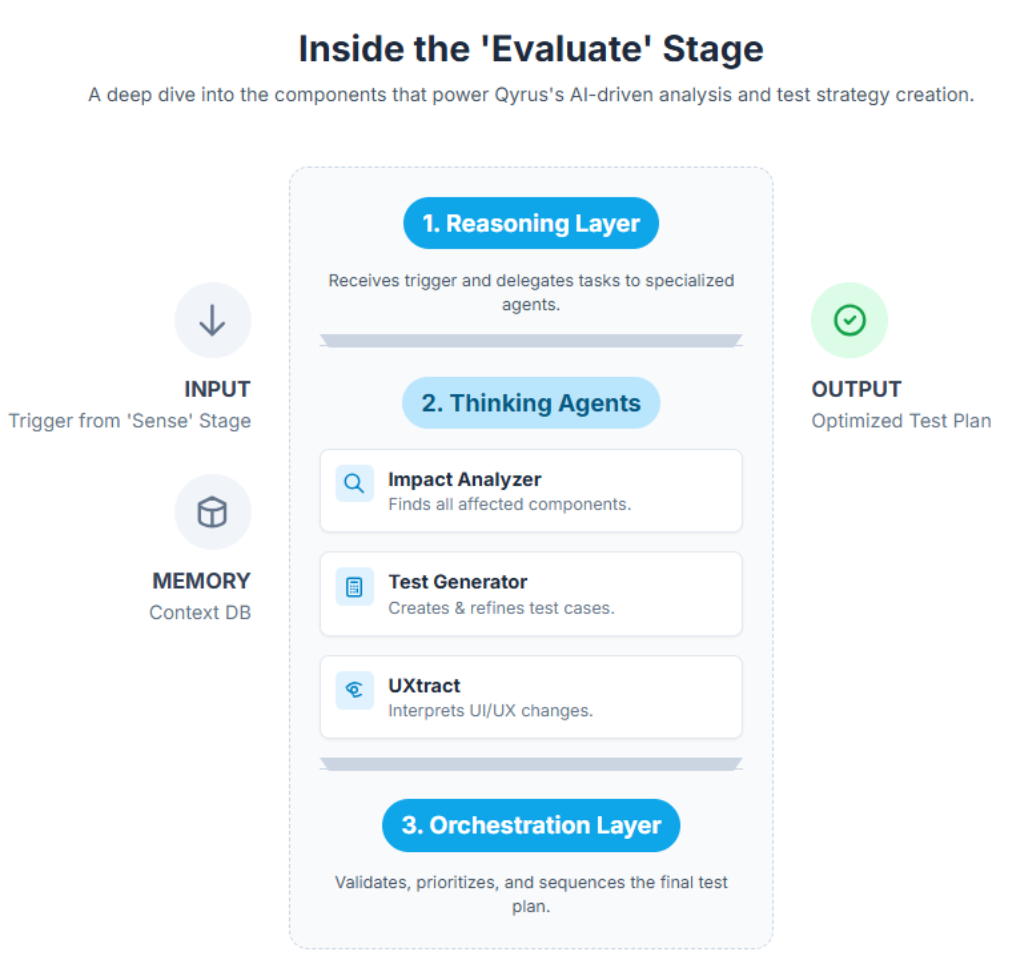The width and height of the screenshot is (1036, 968).
Task: Click the 'Trigger from Sense Stage' text
Action: tap(130, 421)
